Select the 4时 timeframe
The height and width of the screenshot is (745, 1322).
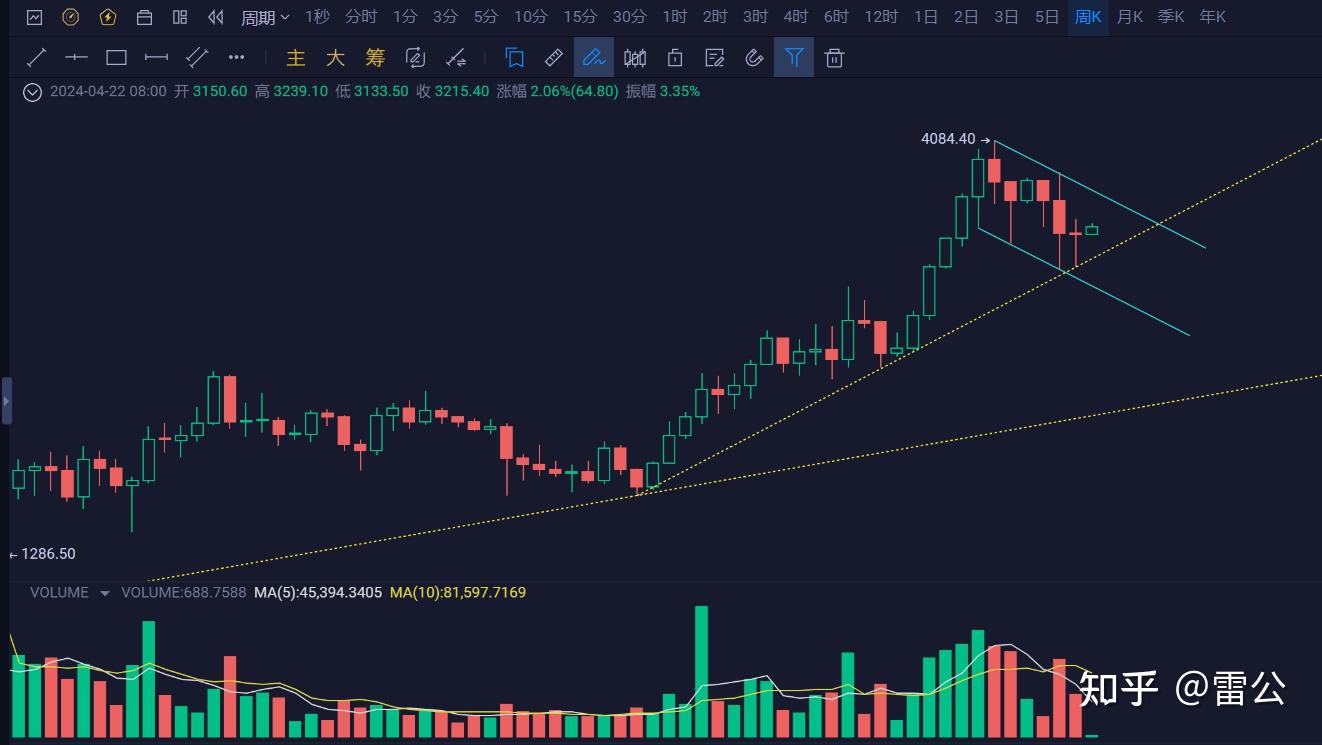tap(795, 17)
